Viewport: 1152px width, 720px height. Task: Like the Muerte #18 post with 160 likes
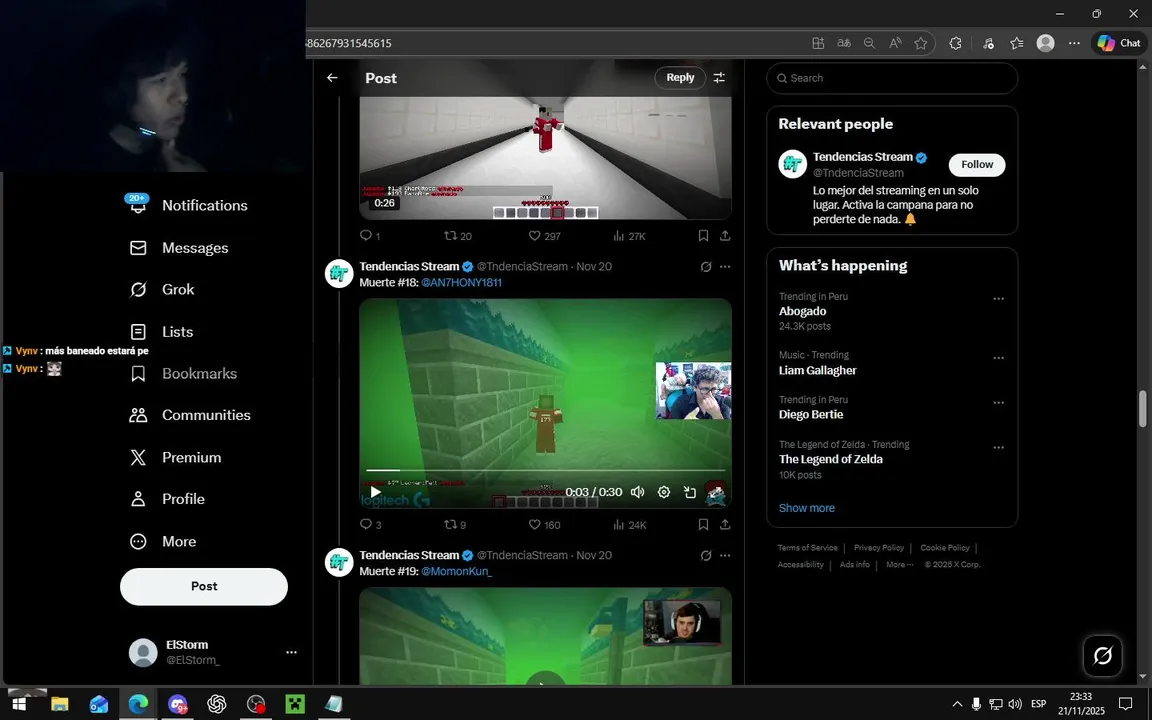click(x=544, y=525)
